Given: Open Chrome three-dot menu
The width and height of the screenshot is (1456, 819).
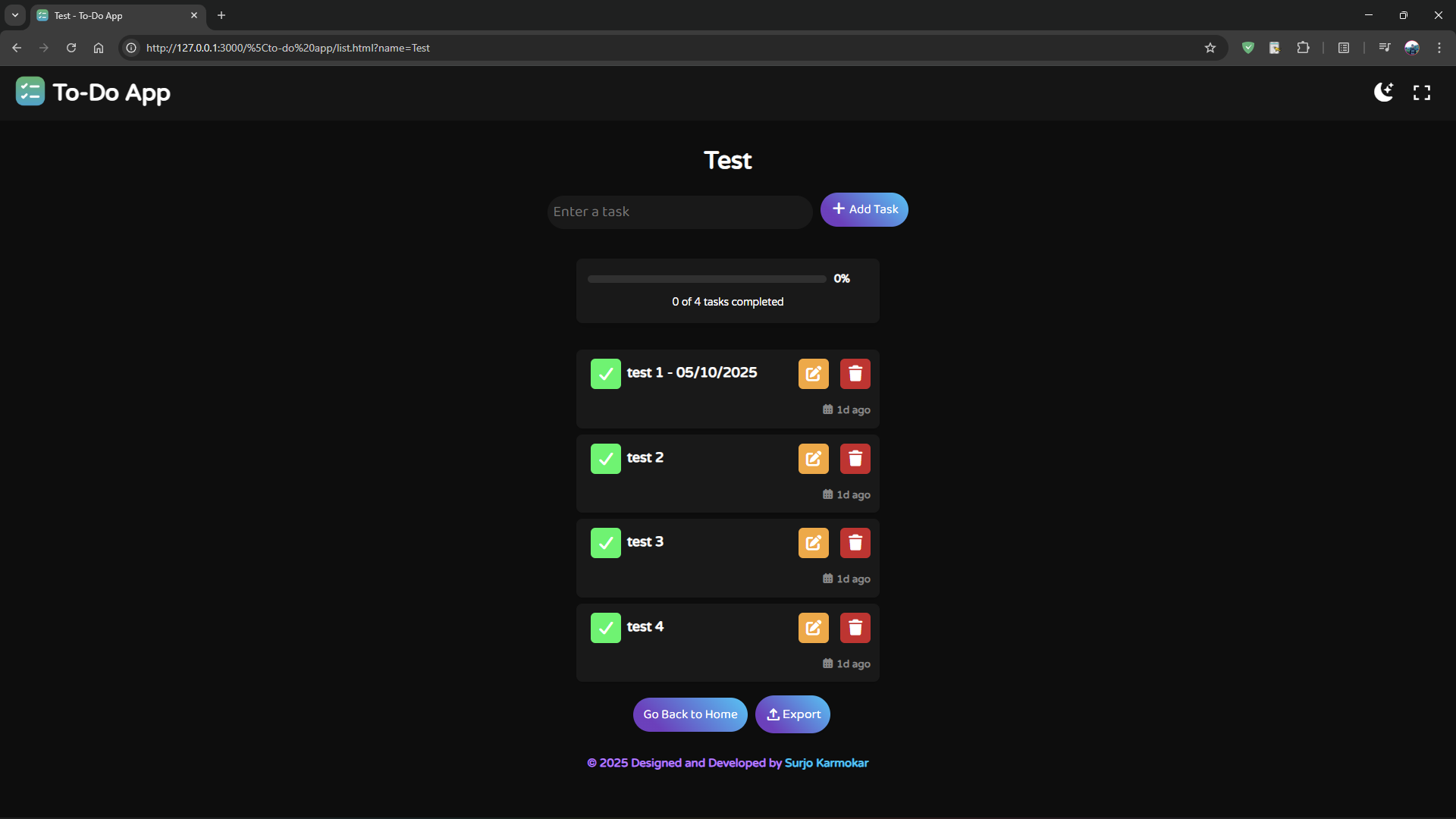Looking at the screenshot, I should pos(1439,48).
